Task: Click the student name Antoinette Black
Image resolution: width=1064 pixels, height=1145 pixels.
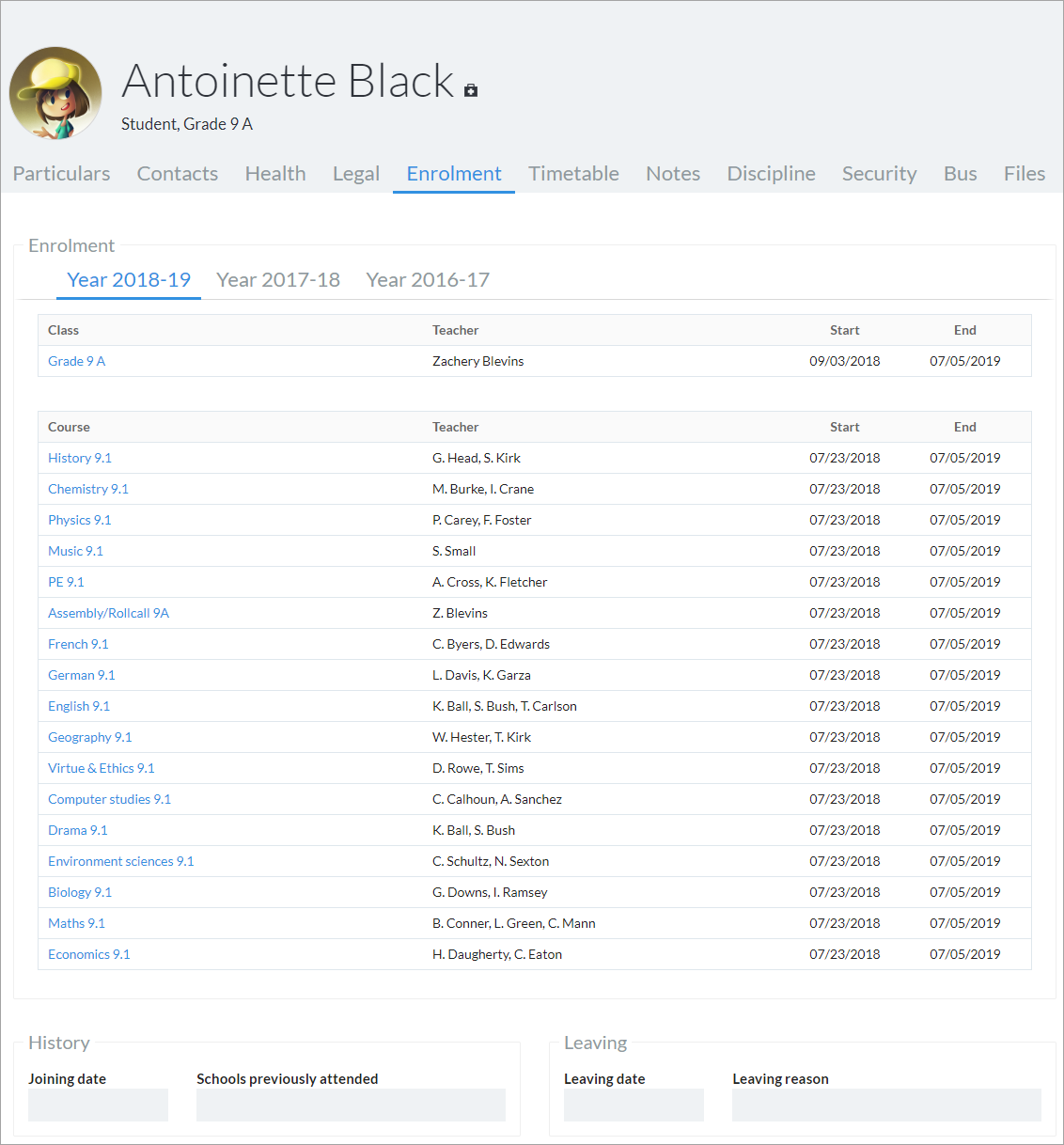Action: 288,81
